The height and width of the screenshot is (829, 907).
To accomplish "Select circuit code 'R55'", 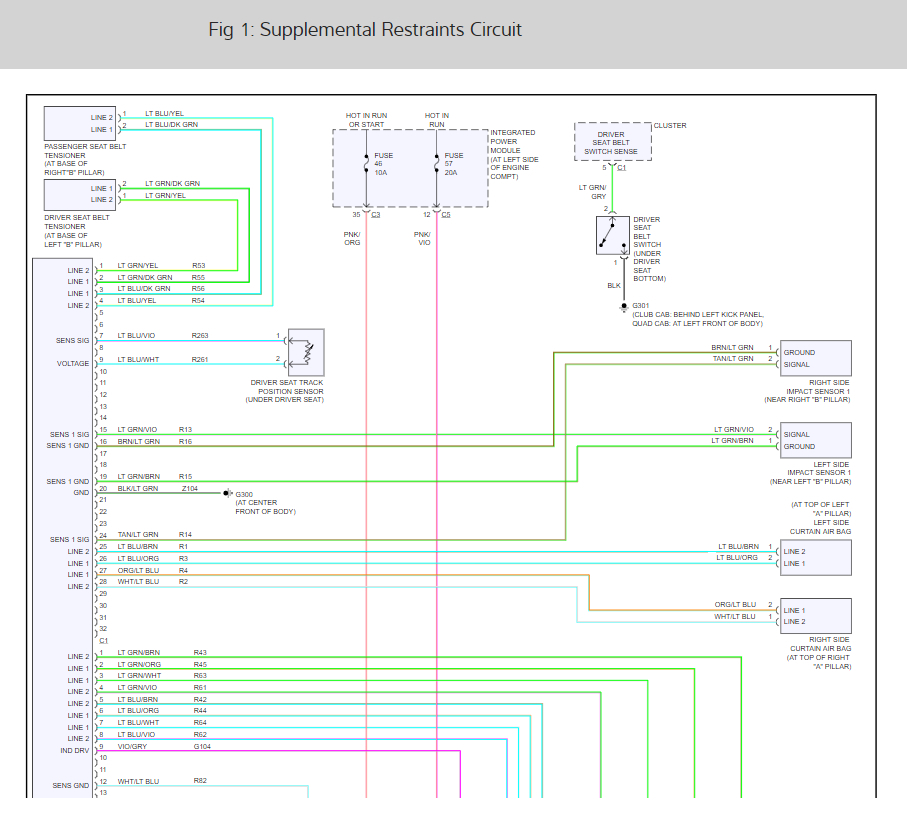I will pyautogui.click(x=198, y=278).
